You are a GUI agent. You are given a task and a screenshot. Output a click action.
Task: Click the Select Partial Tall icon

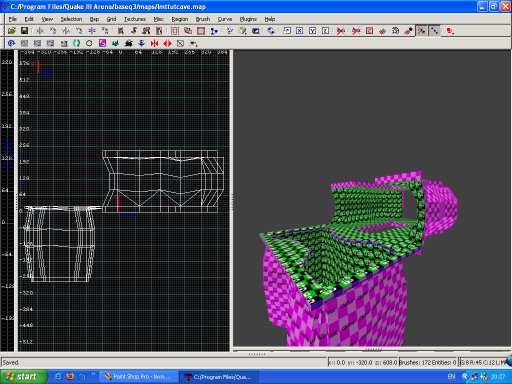tap(146, 31)
